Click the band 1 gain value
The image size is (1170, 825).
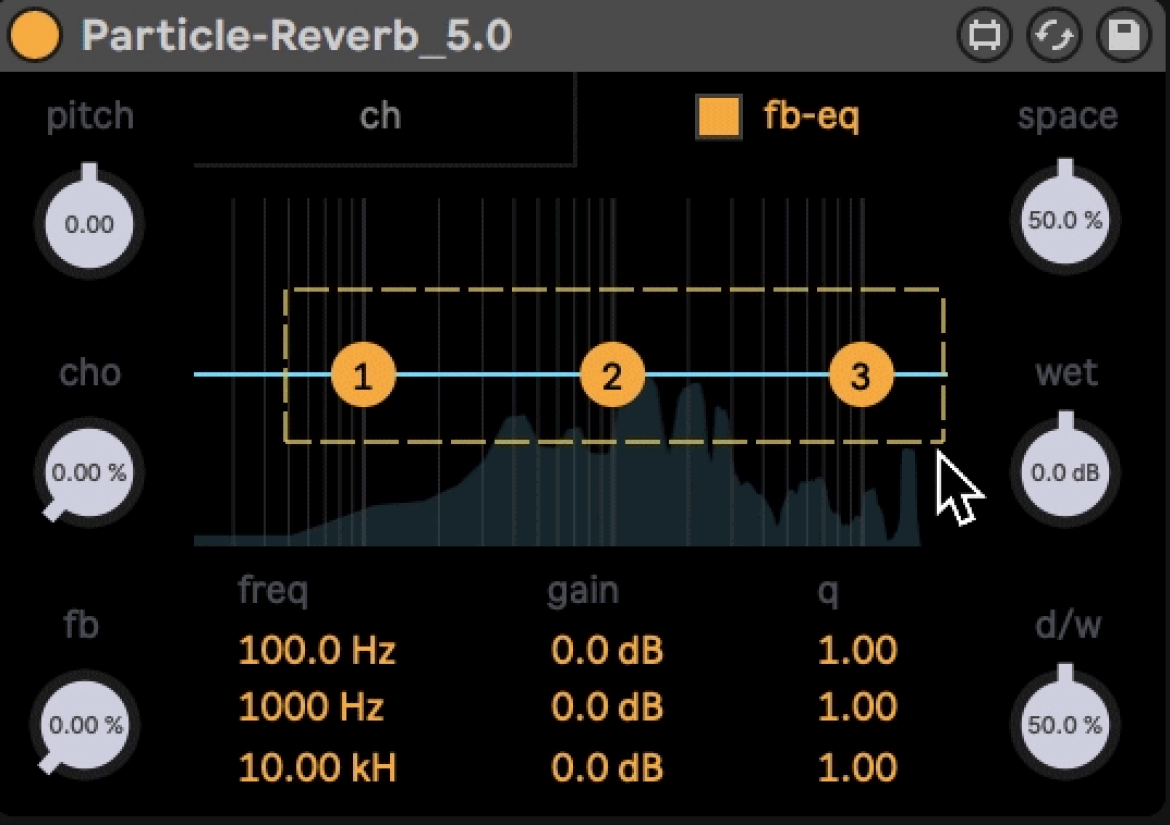coord(607,650)
